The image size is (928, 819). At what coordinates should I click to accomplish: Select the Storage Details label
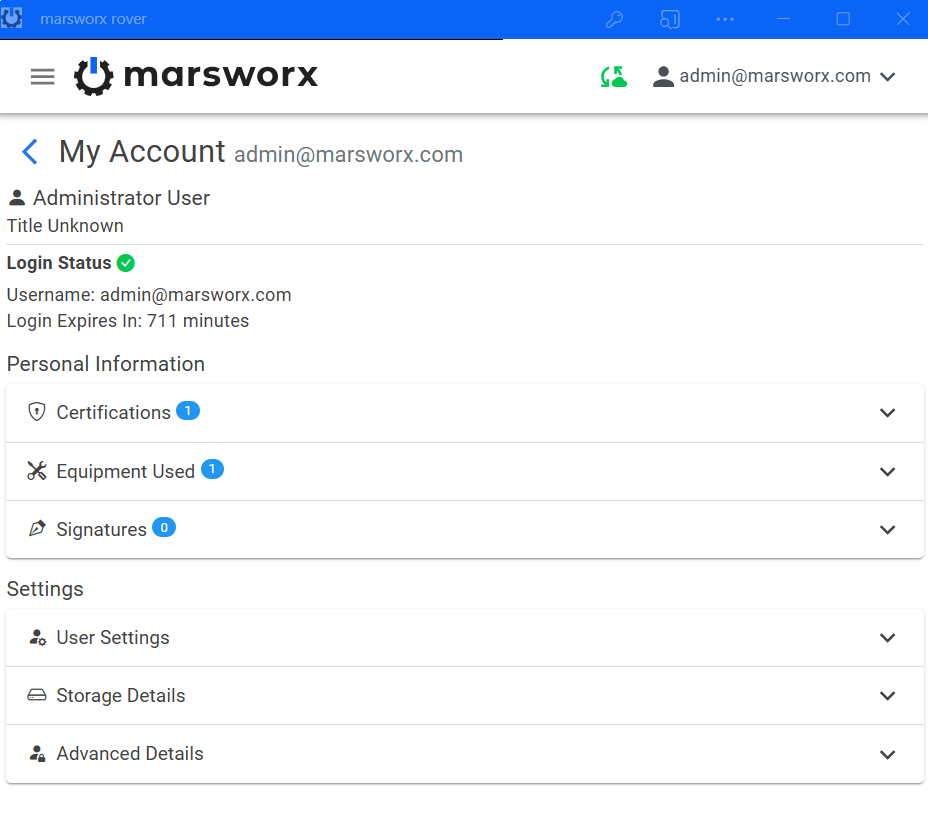(121, 695)
